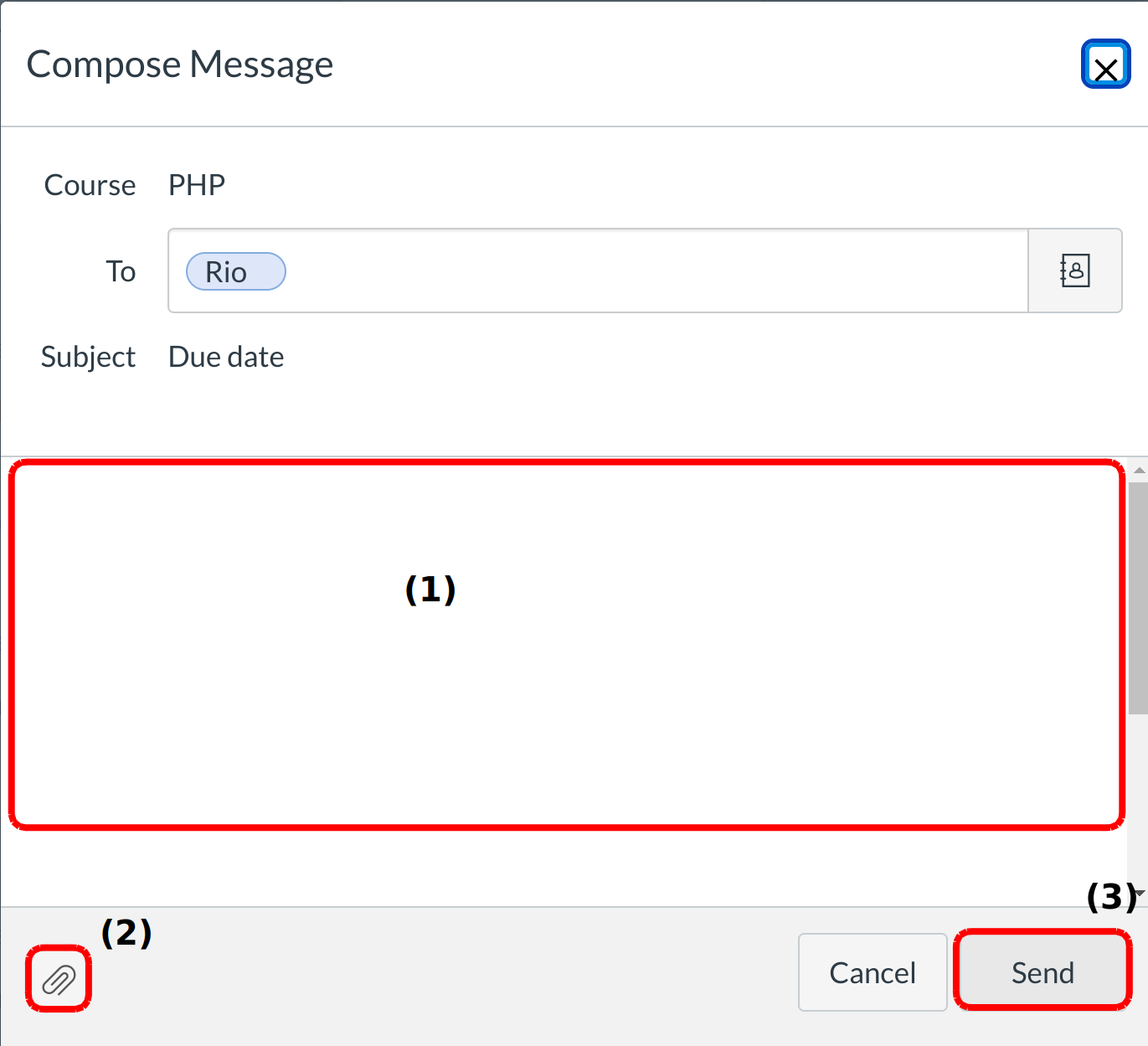The width and height of the screenshot is (1148, 1046).
Task: Click the Compose Message title
Action: [x=180, y=64]
